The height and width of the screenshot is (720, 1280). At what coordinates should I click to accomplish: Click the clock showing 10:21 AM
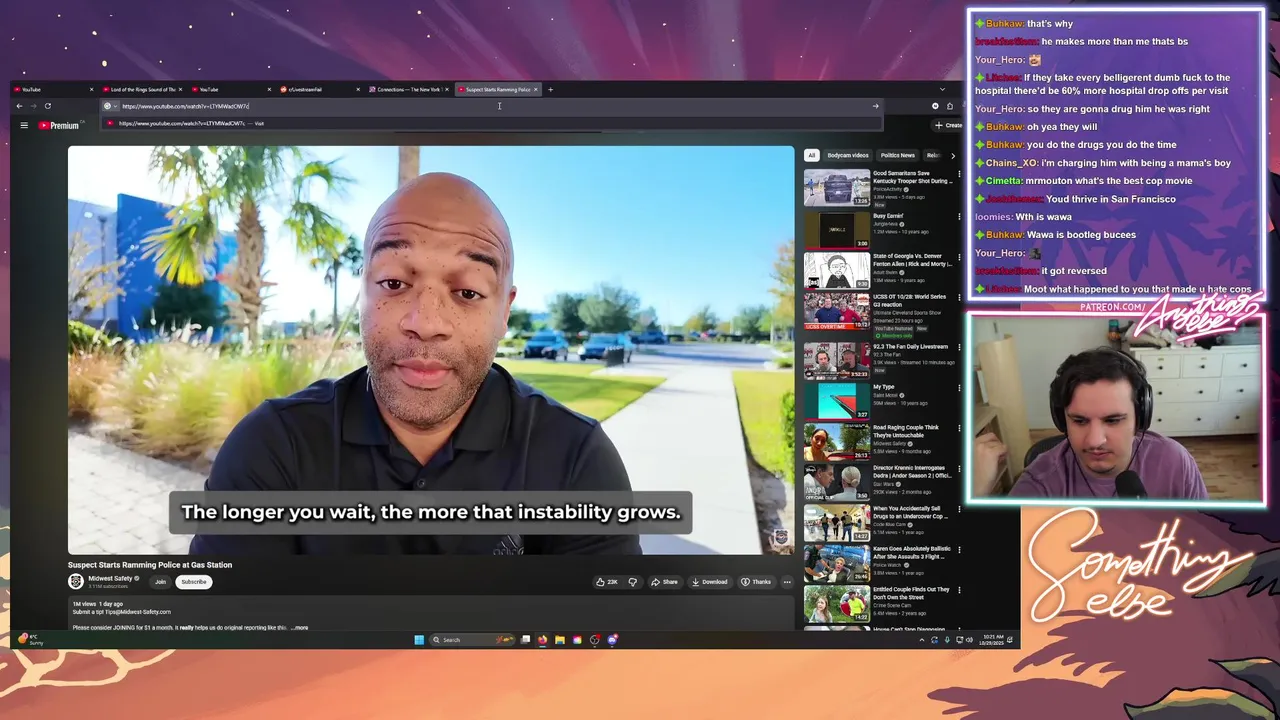990,640
